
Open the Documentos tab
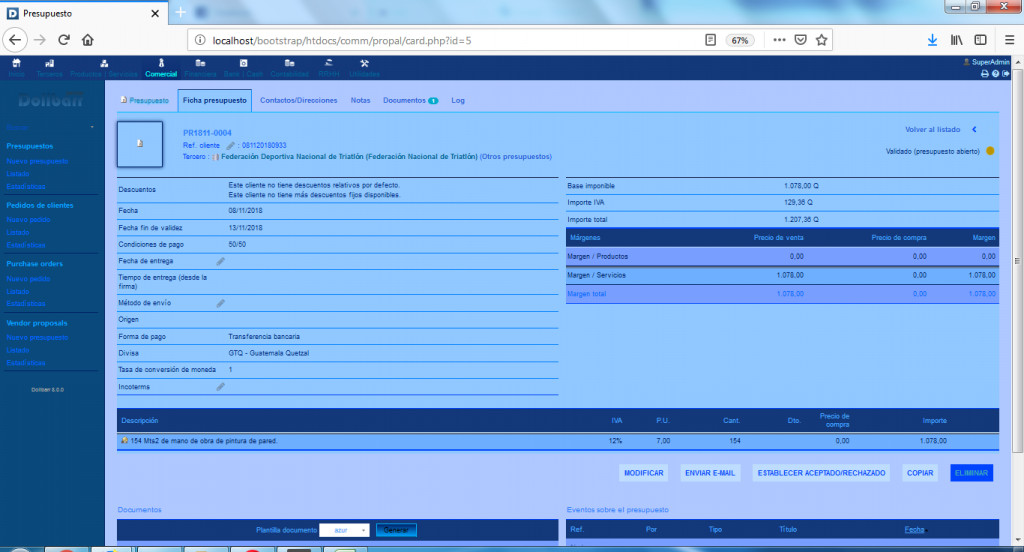410,101
